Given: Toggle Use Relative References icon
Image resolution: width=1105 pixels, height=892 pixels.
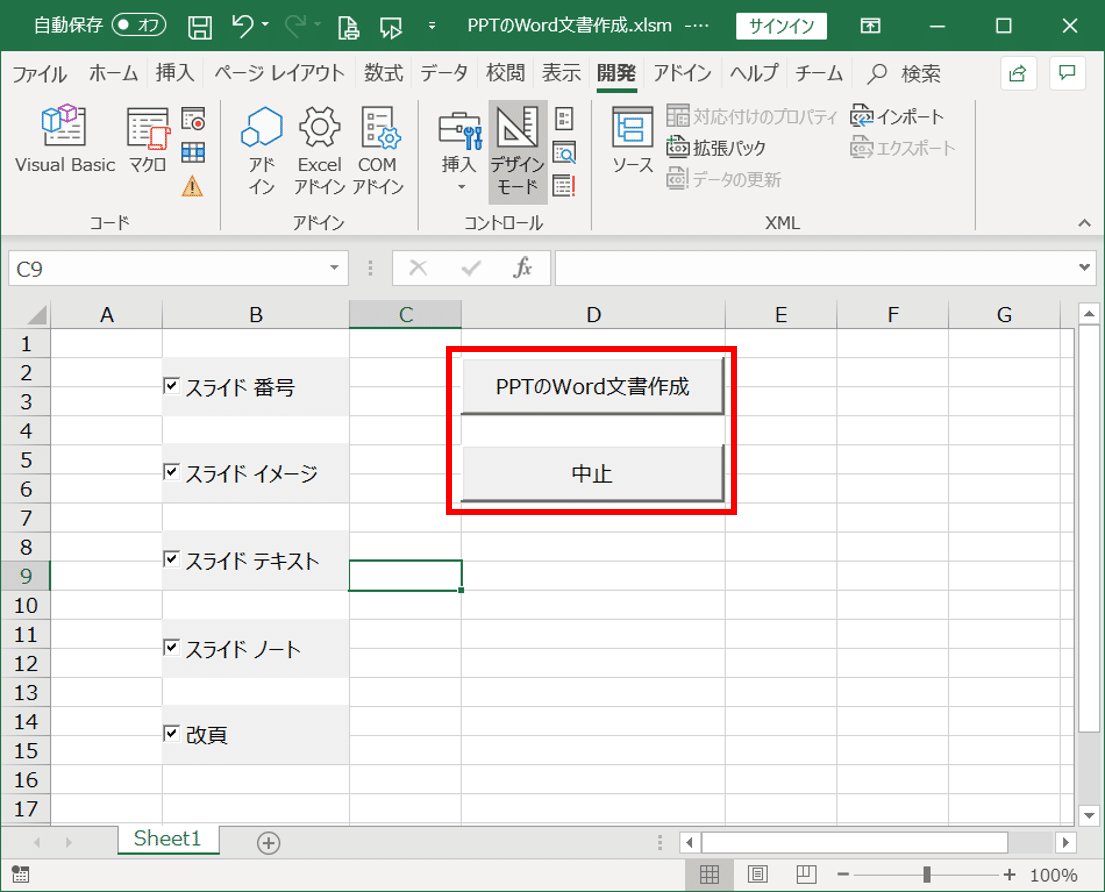Looking at the screenshot, I should [x=193, y=152].
